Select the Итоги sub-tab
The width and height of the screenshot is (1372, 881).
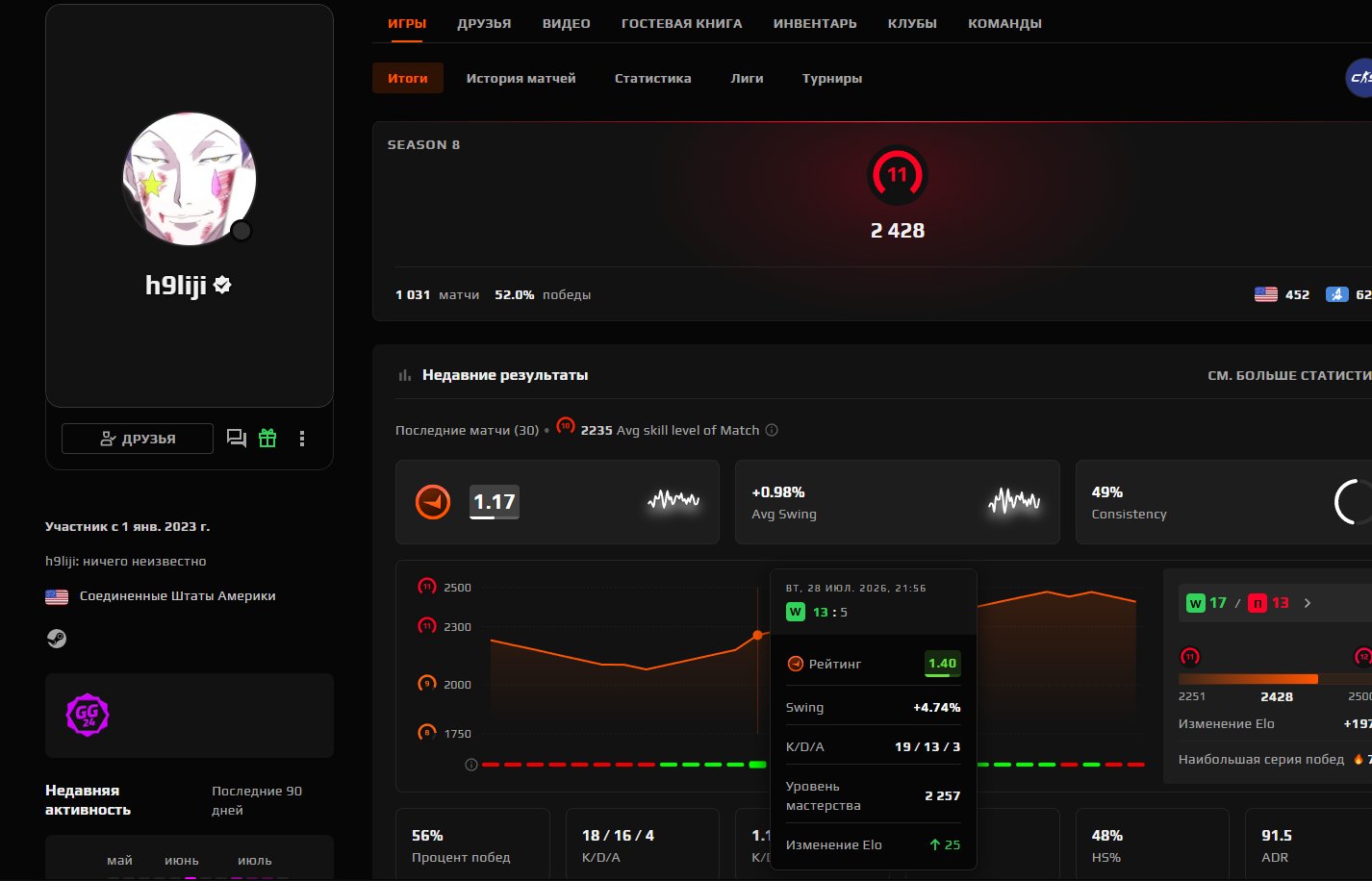[408, 78]
